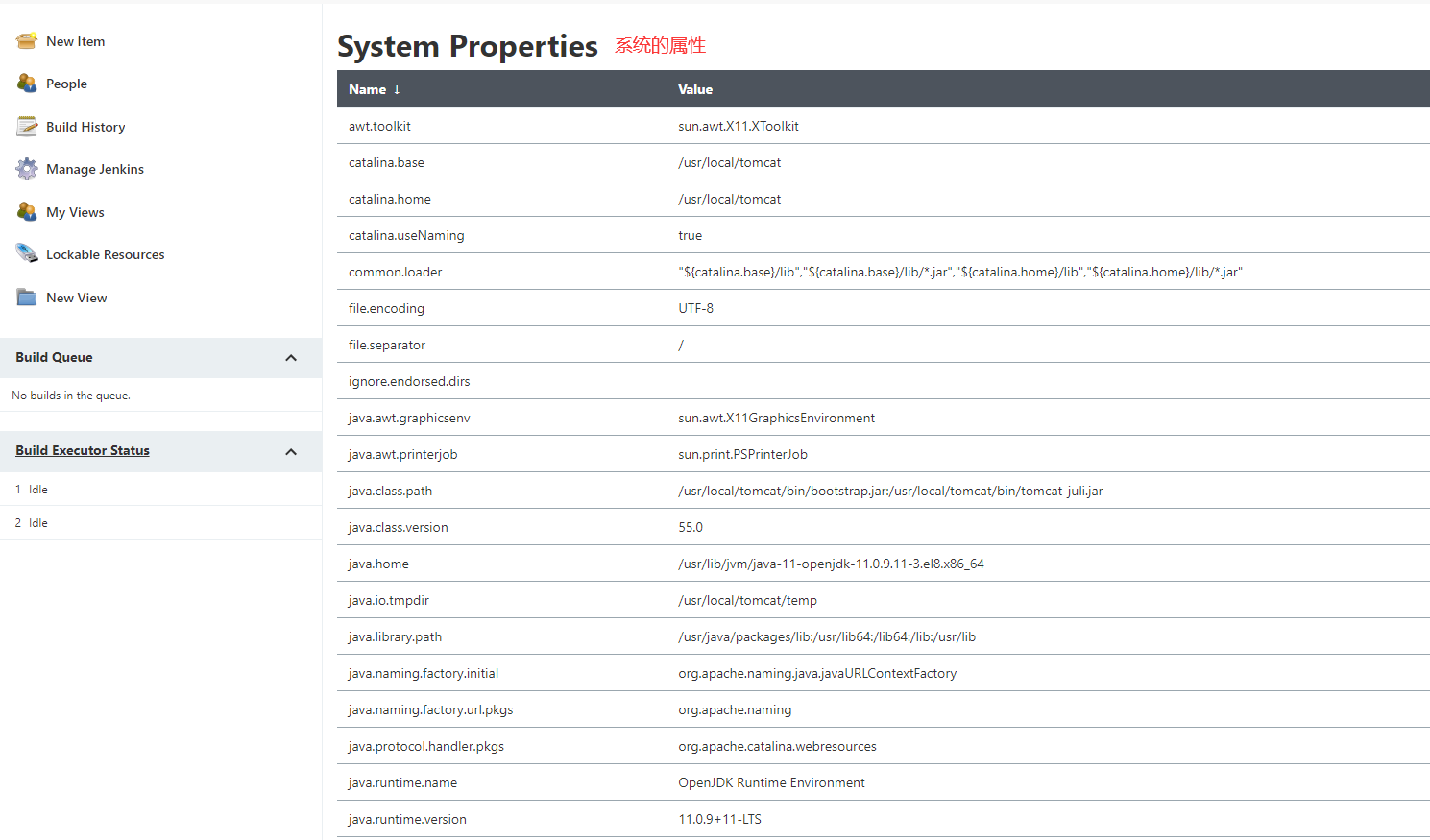Click the catalina.useNaming true value
Viewport: 1430px width, 840px height.
(690, 235)
